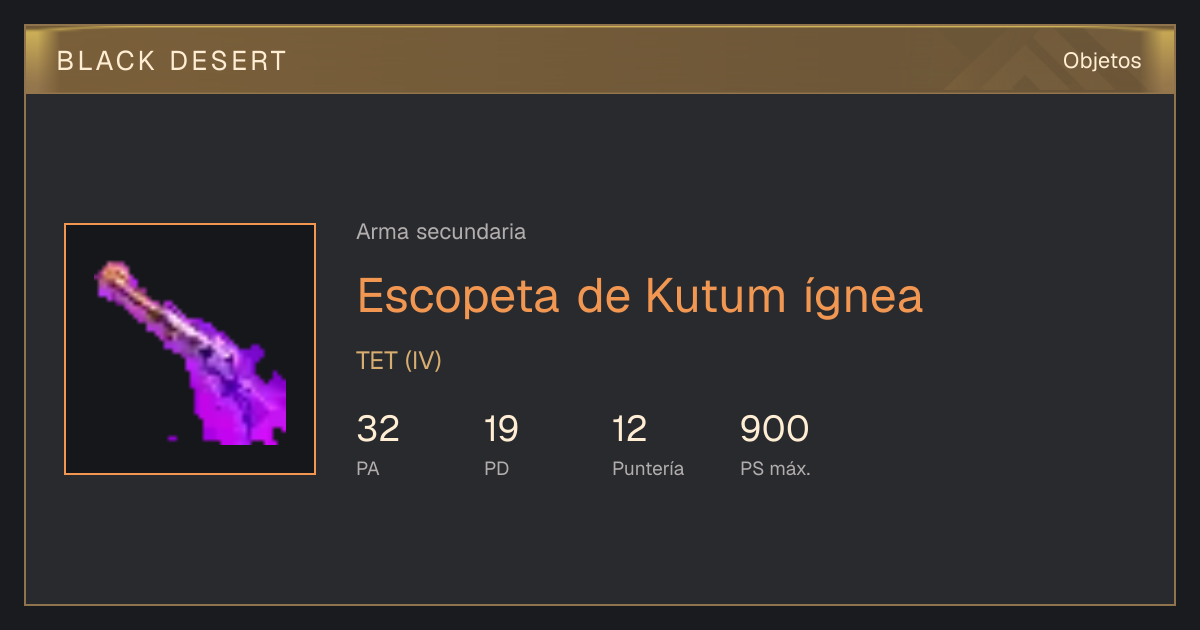
Task: Click the PS máx. stat label
Action: point(775,468)
